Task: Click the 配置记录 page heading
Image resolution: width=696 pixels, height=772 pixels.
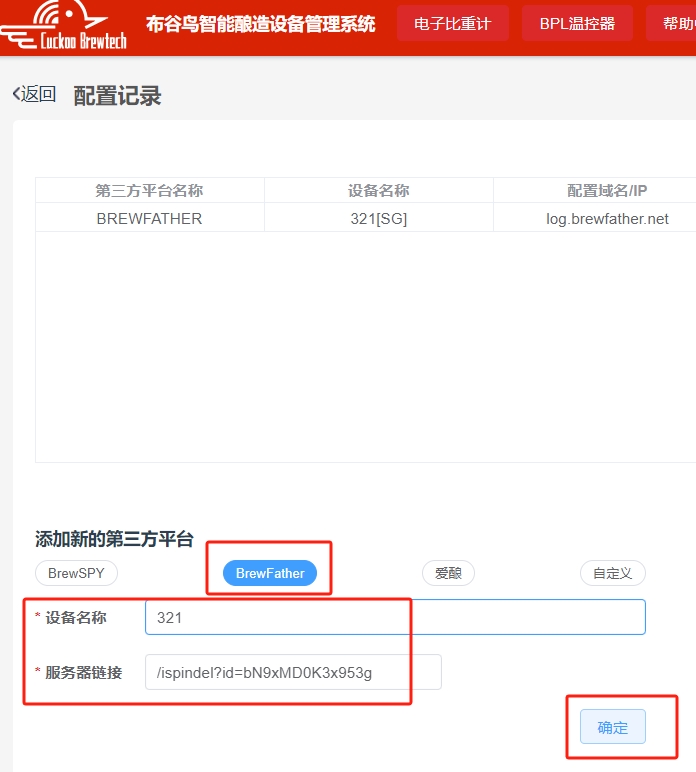Action: [x=117, y=96]
